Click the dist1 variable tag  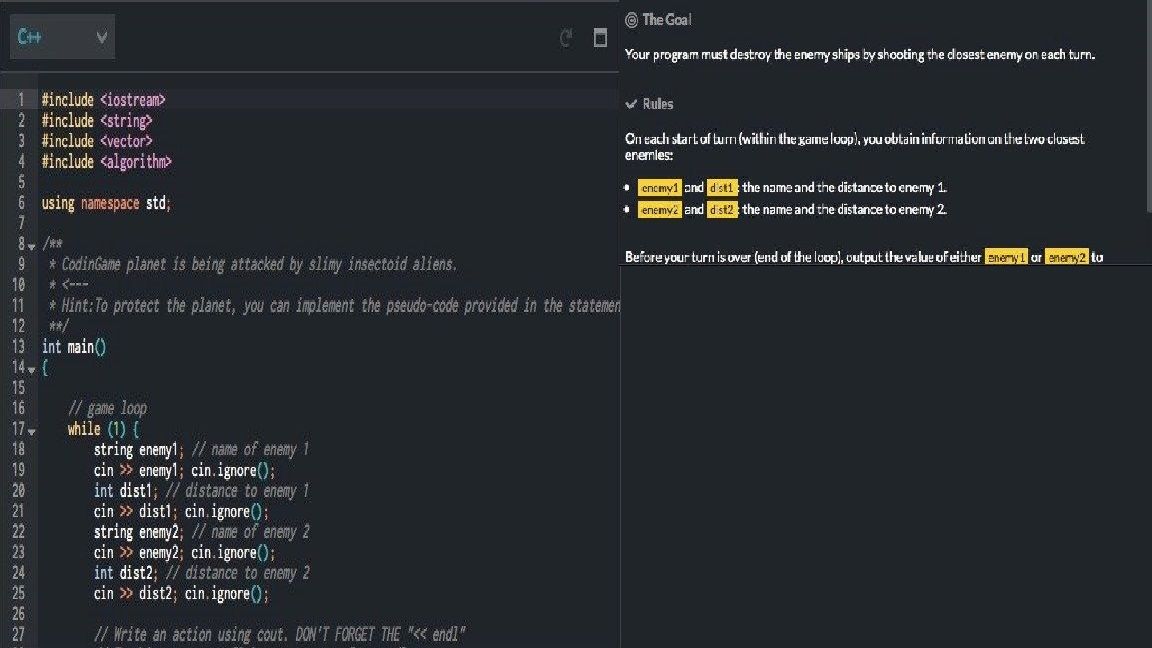[x=722, y=187]
